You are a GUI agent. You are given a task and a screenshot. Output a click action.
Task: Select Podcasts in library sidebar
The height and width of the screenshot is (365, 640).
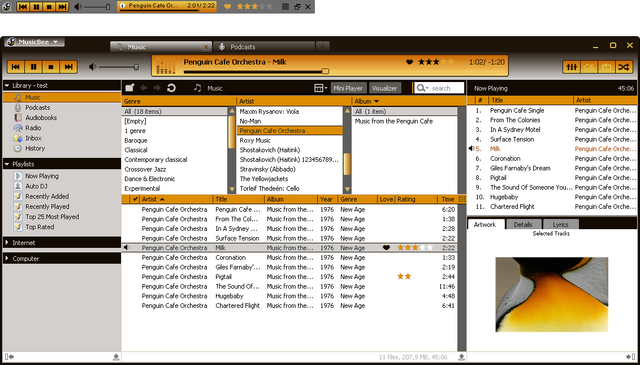coord(38,107)
